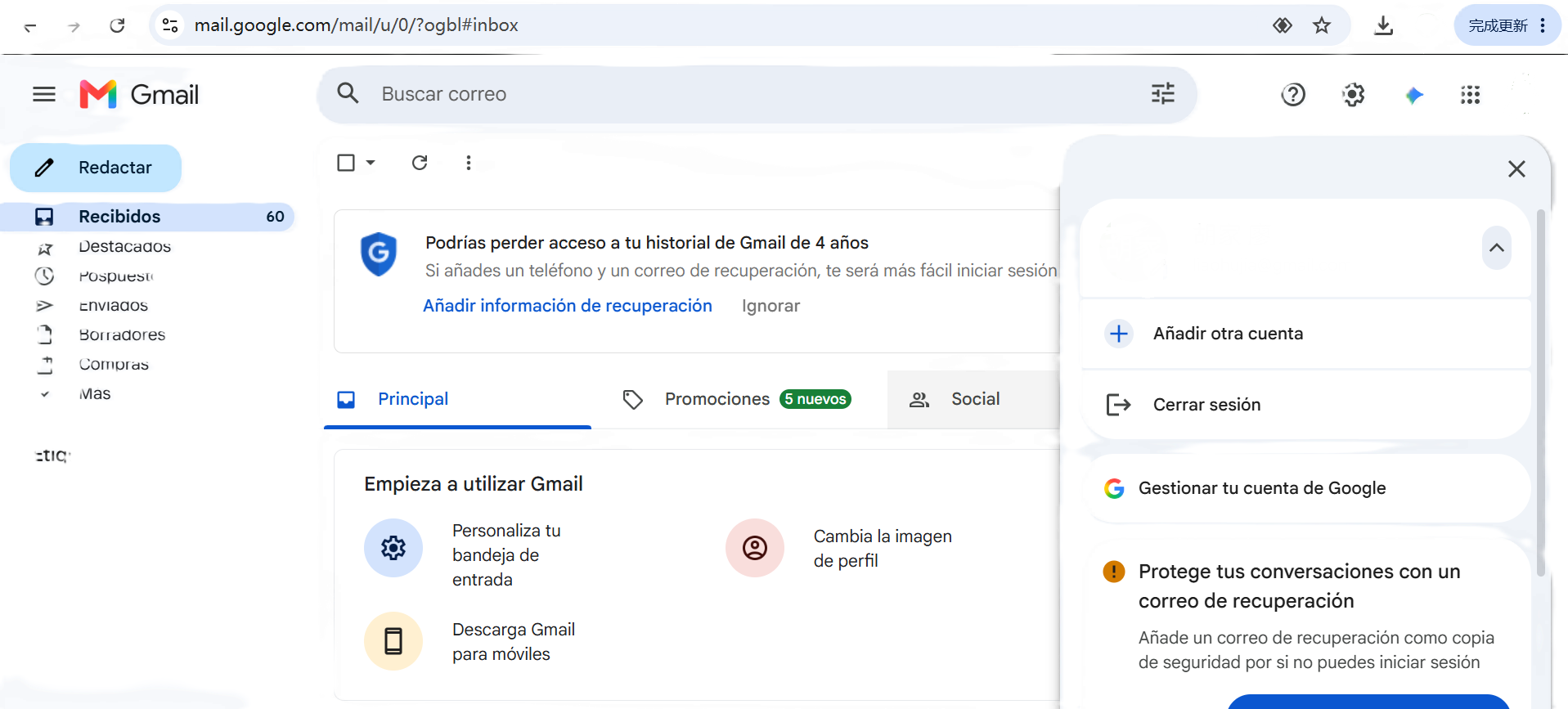1568x709 pixels.
Task: Open the Help question mark icon
Action: (1293, 95)
